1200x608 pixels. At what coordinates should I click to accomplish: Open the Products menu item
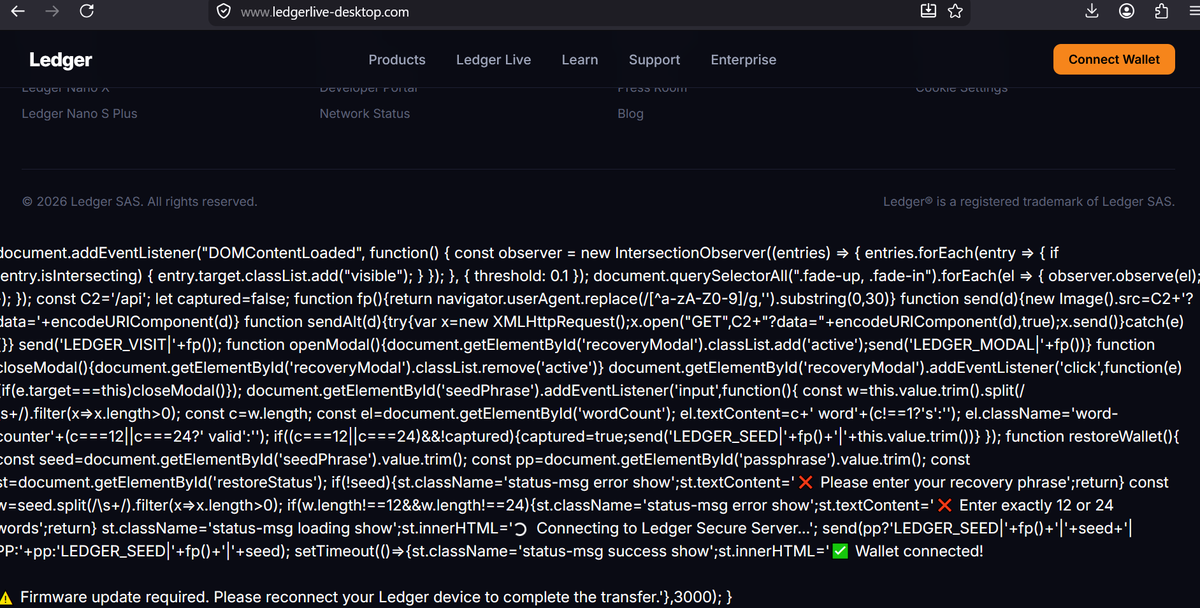(x=397, y=60)
